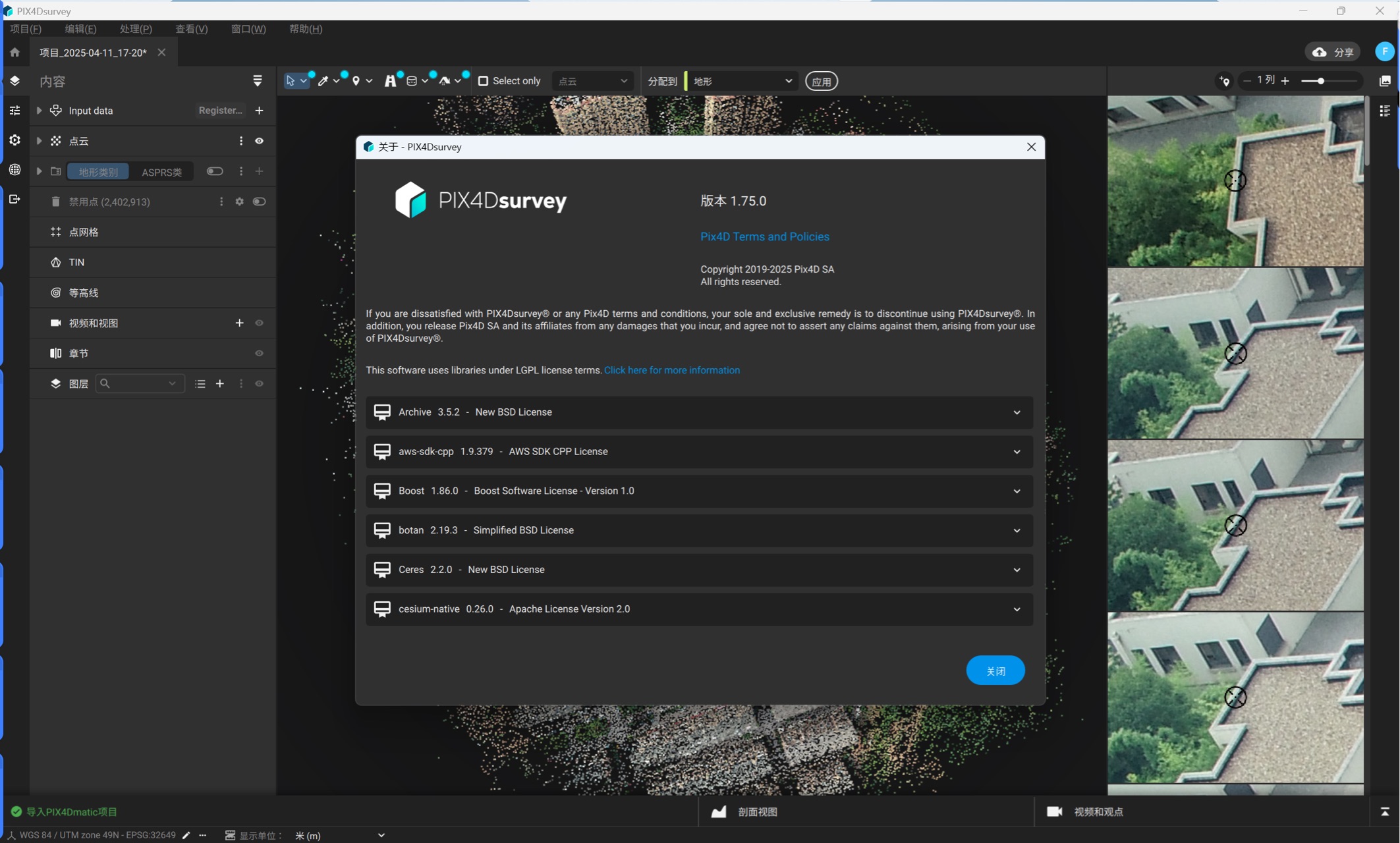Toggle layers visibility eye
1400x843 pixels.
coord(259,384)
